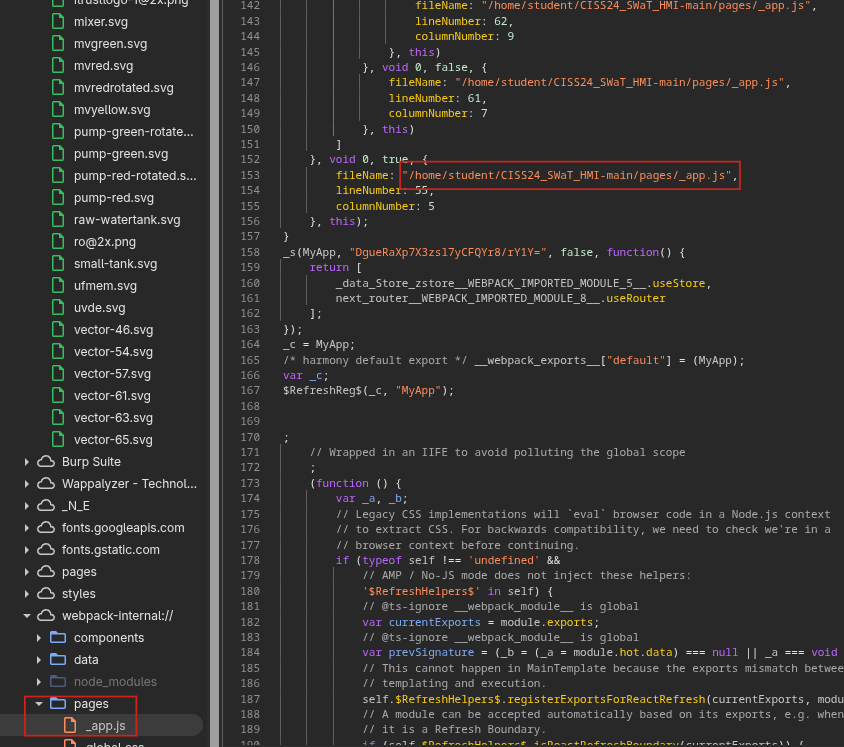Open ufmem.svg file icon

pyautogui.click(x=58, y=286)
